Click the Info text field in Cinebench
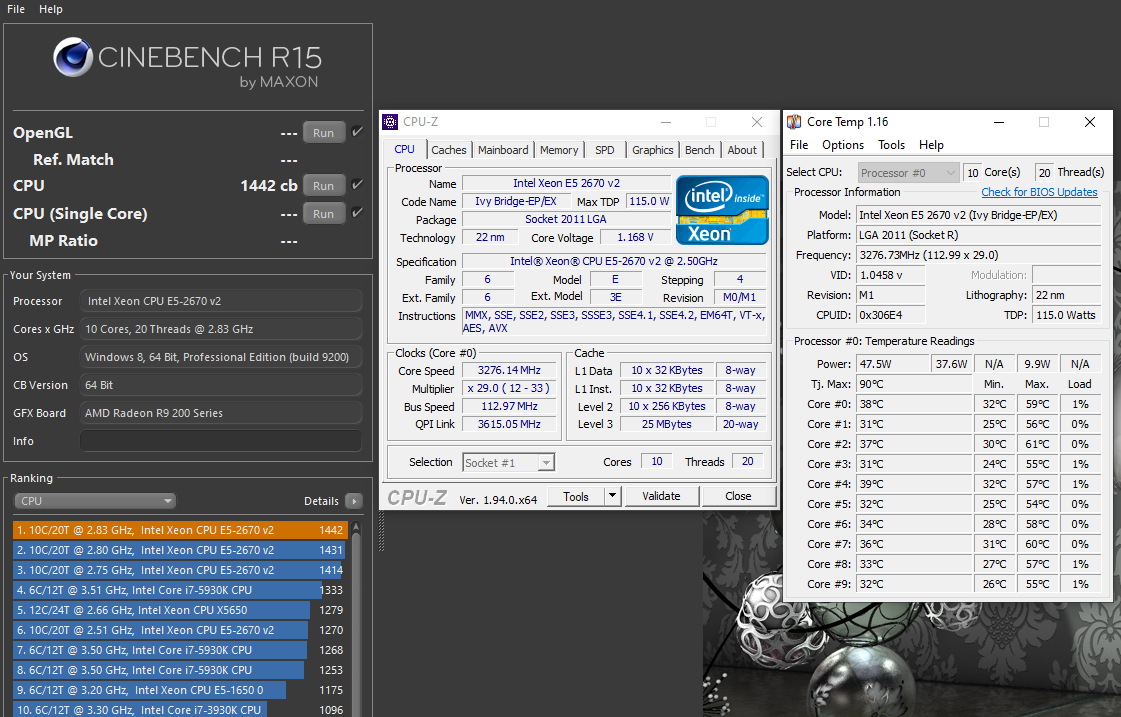This screenshot has width=1121, height=717. point(220,441)
